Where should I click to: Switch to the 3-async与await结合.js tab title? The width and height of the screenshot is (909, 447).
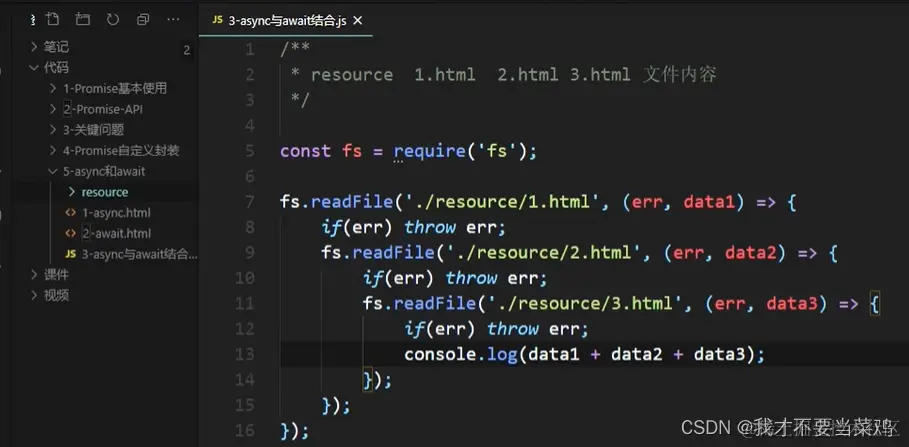pyautogui.click(x=286, y=21)
